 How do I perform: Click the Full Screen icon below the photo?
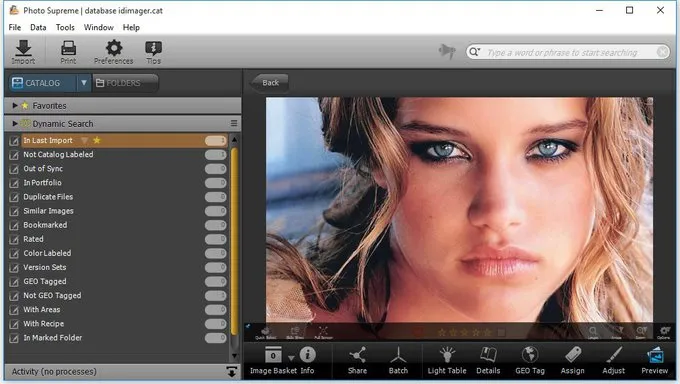click(323, 331)
